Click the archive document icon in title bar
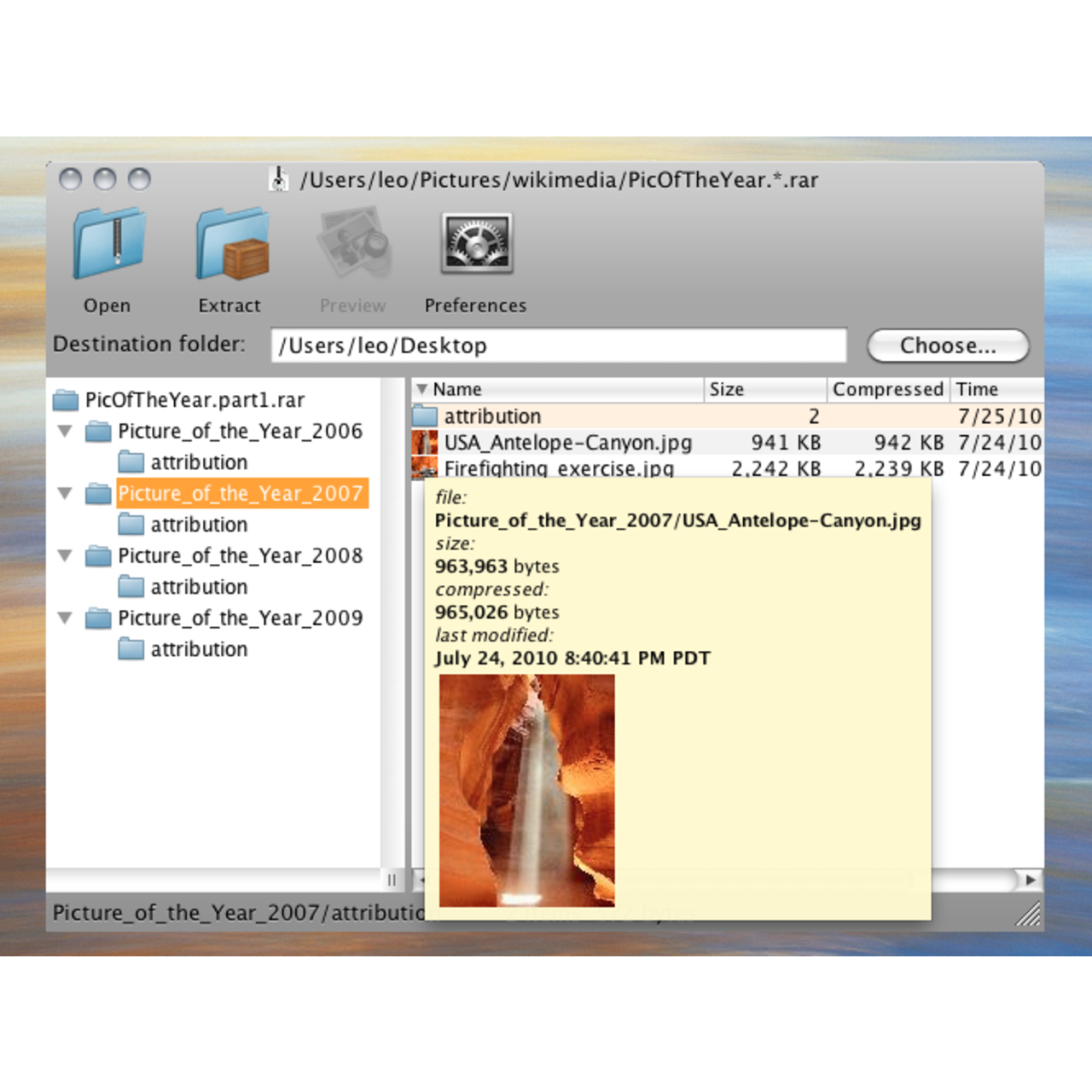1092x1092 pixels. 279,179
